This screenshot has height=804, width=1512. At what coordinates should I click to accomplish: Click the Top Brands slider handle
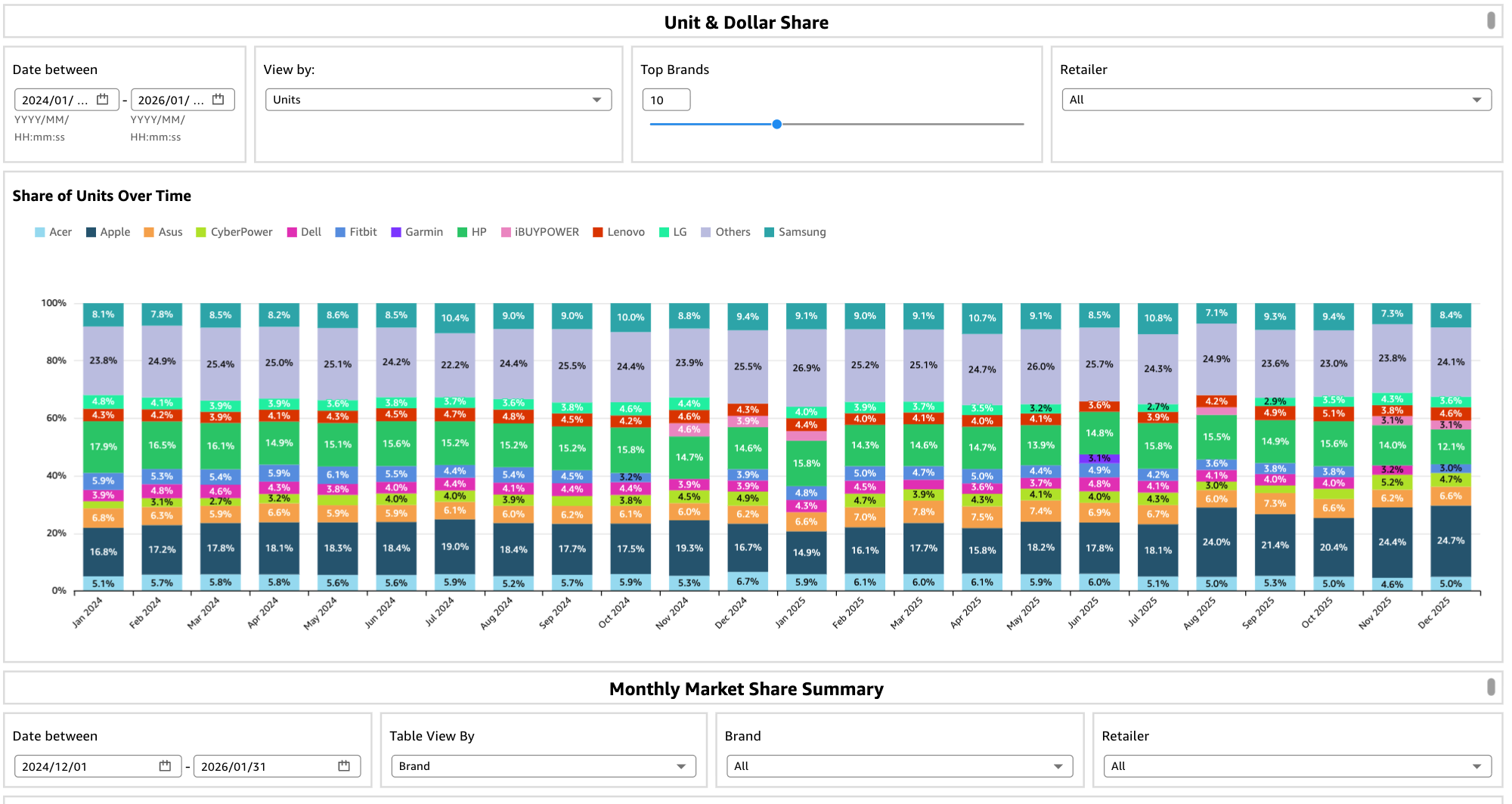click(776, 124)
